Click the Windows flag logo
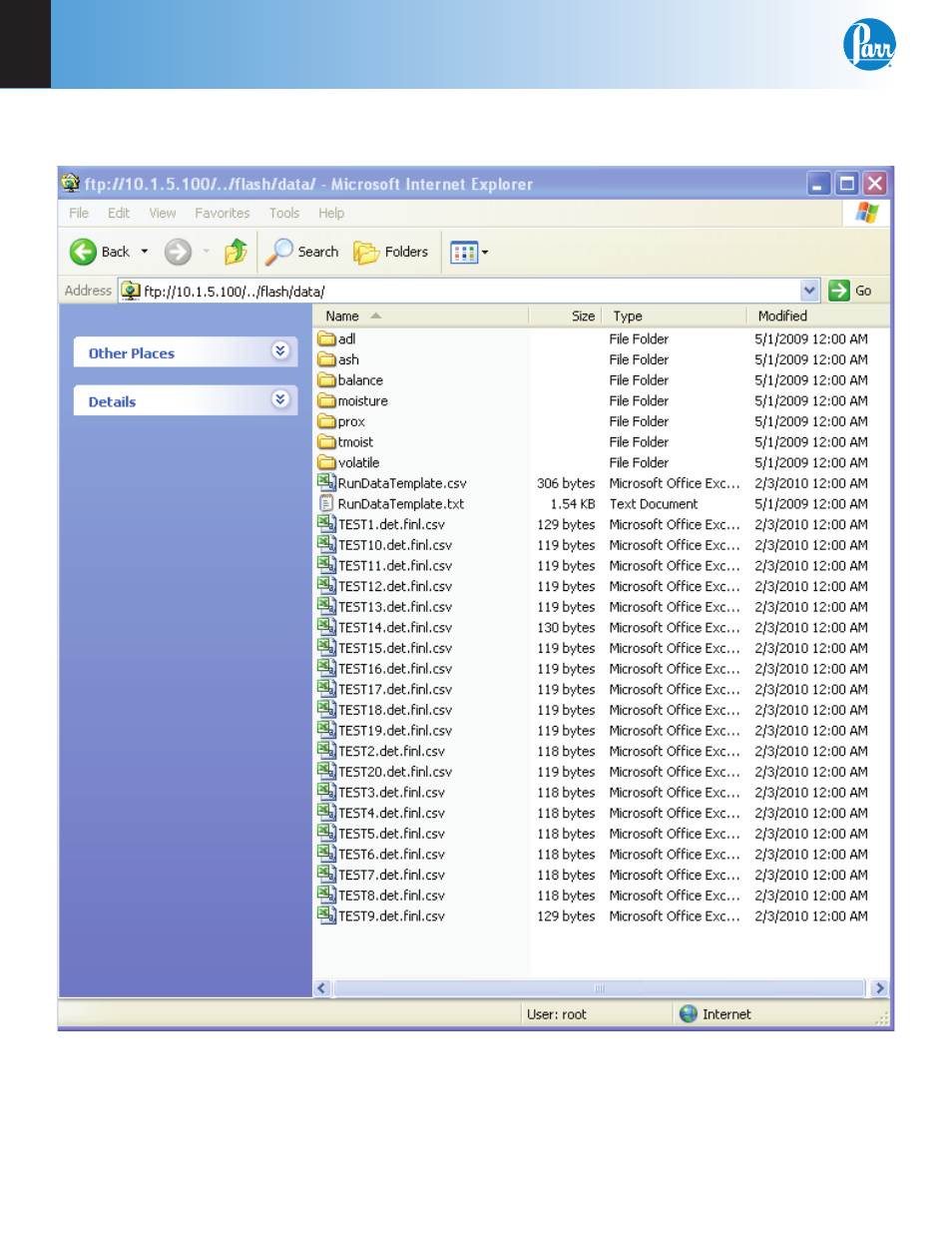 coord(866,213)
